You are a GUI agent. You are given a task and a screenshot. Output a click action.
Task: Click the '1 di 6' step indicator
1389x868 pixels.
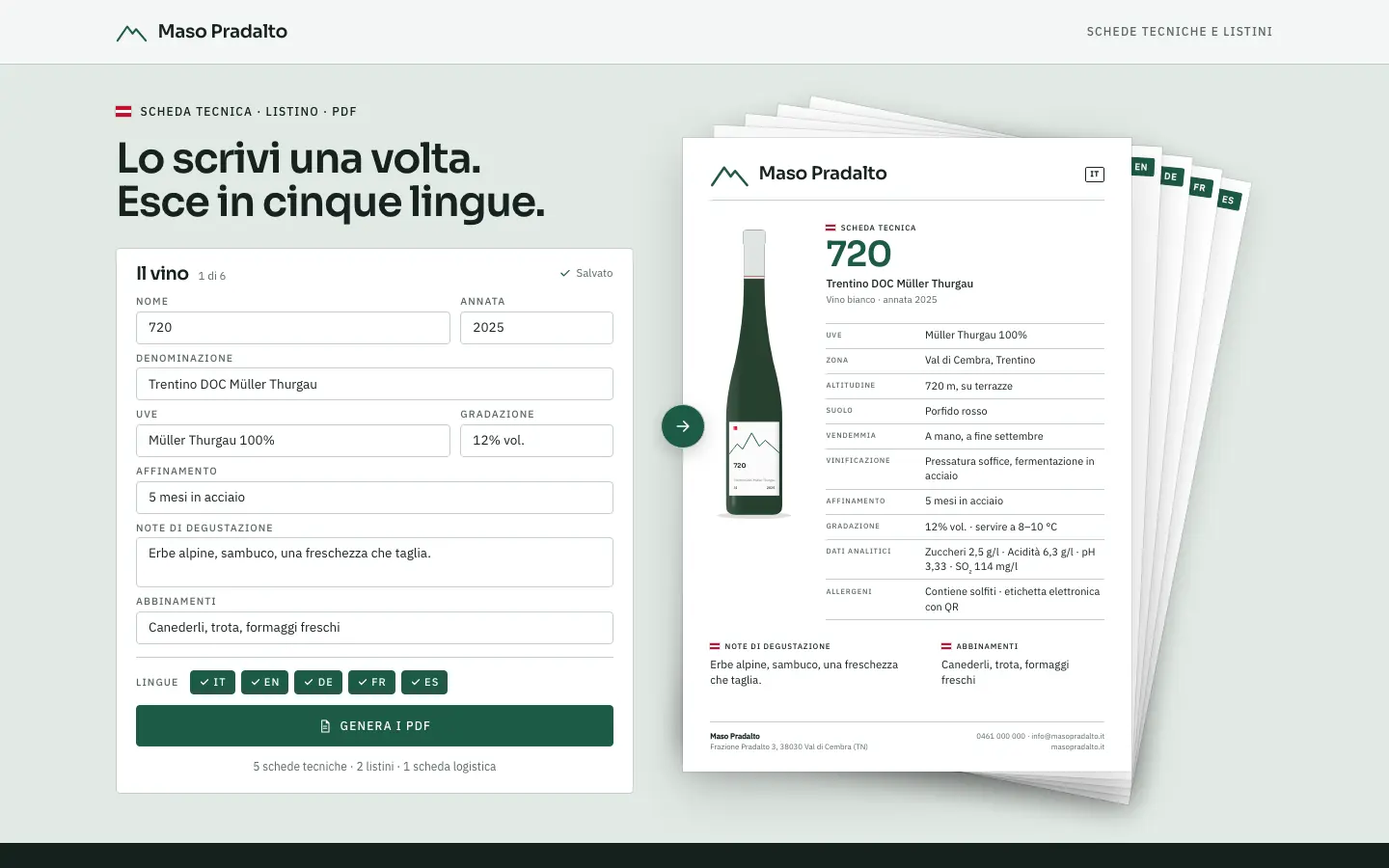(212, 276)
